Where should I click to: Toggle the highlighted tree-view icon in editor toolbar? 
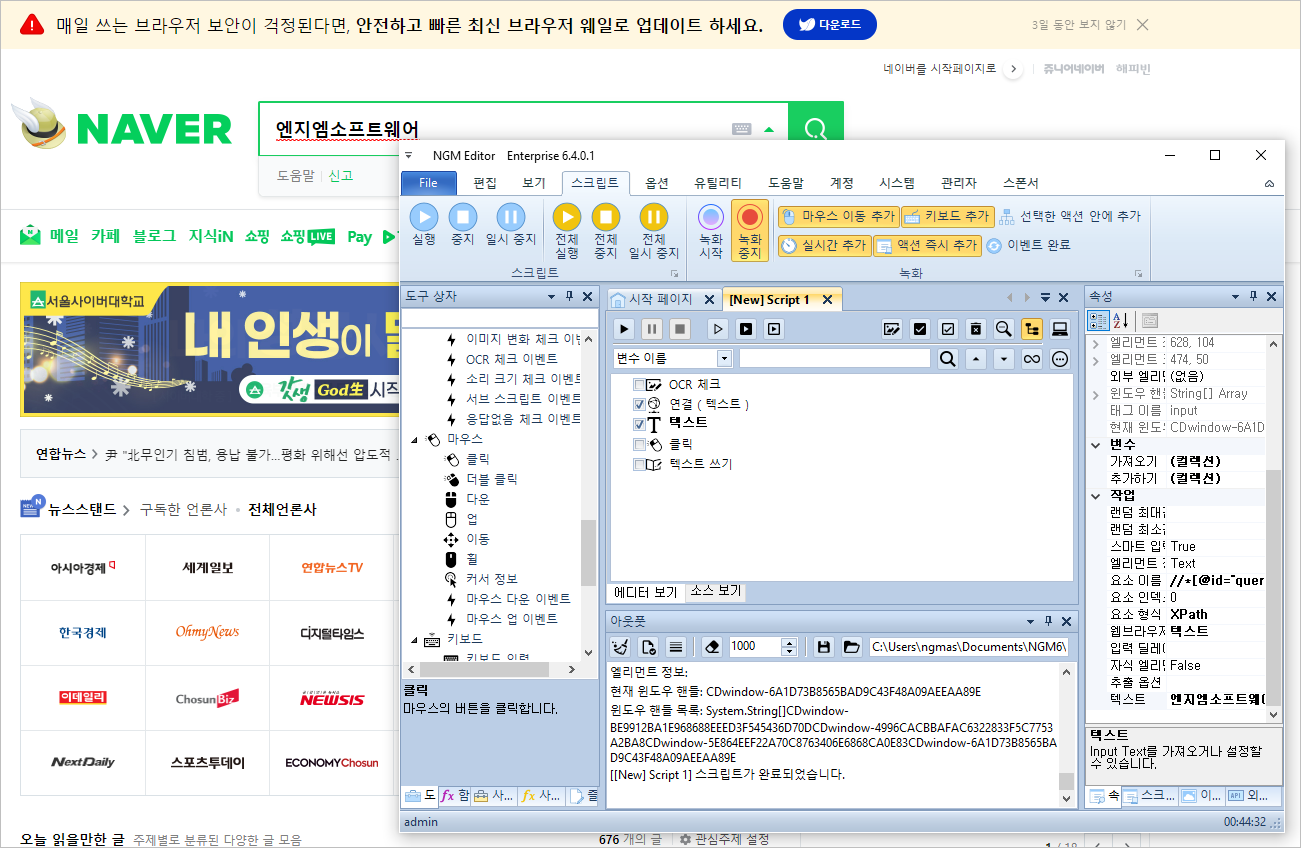(1032, 328)
